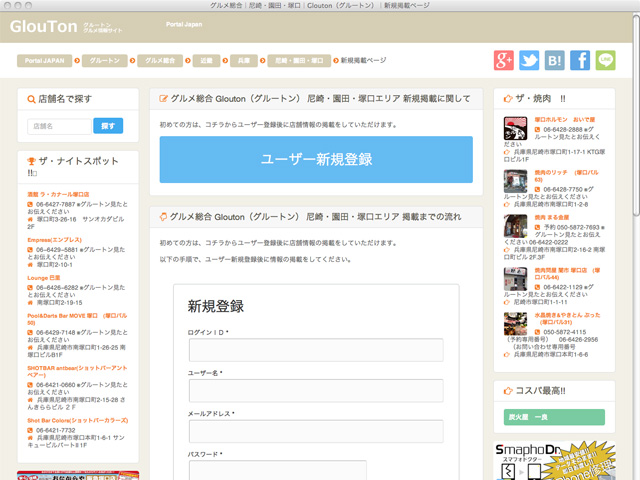This screenshot has width=640, height=480.
Task: Click the big ユーザー新規登録 button
Action: [x=316, y=160]
